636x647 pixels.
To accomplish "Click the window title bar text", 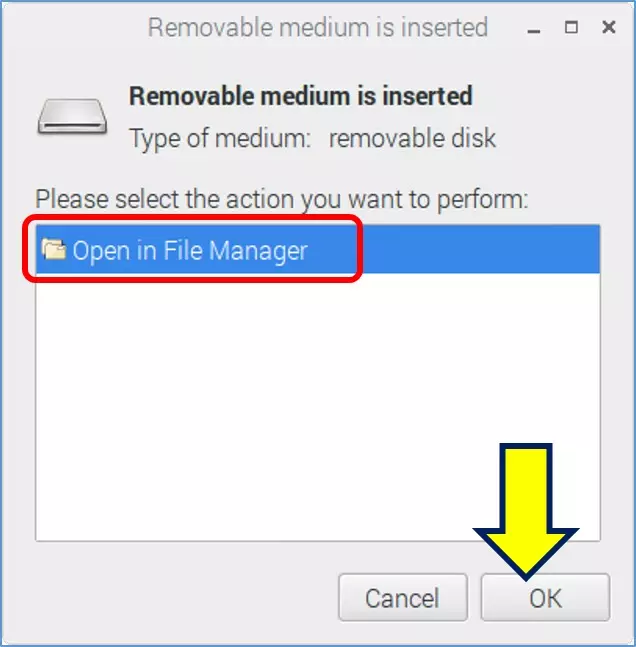I will [317, 28].
